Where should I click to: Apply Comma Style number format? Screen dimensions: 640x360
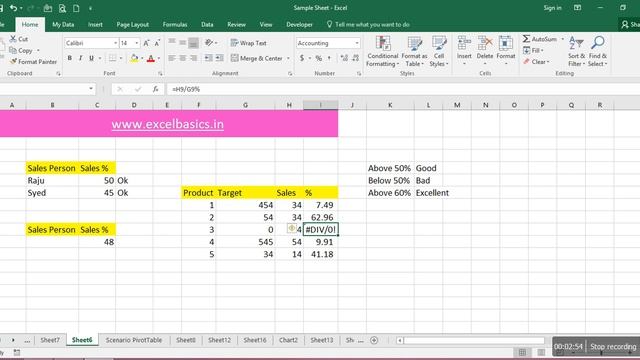[329, 58]
